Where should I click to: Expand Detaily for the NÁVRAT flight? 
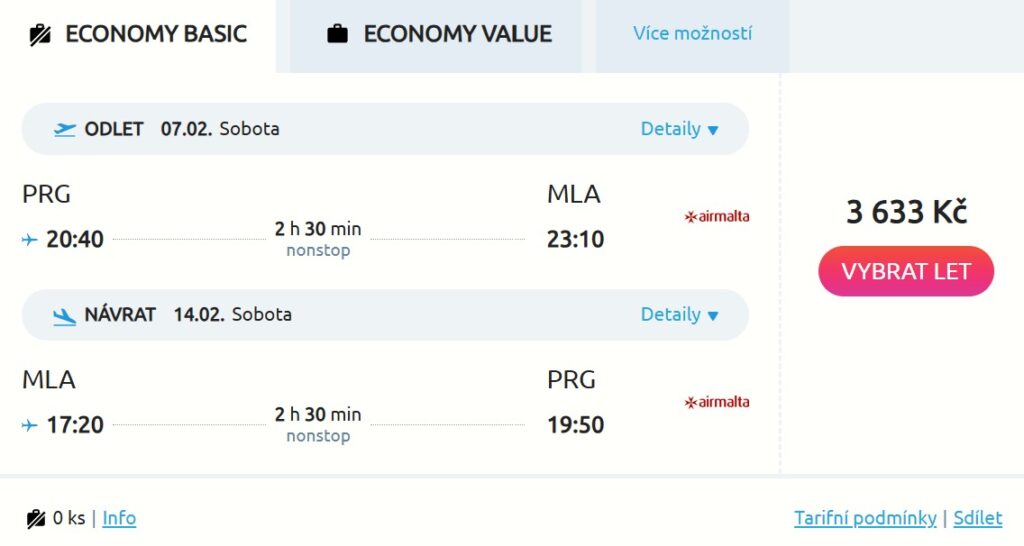click(679, 315)
